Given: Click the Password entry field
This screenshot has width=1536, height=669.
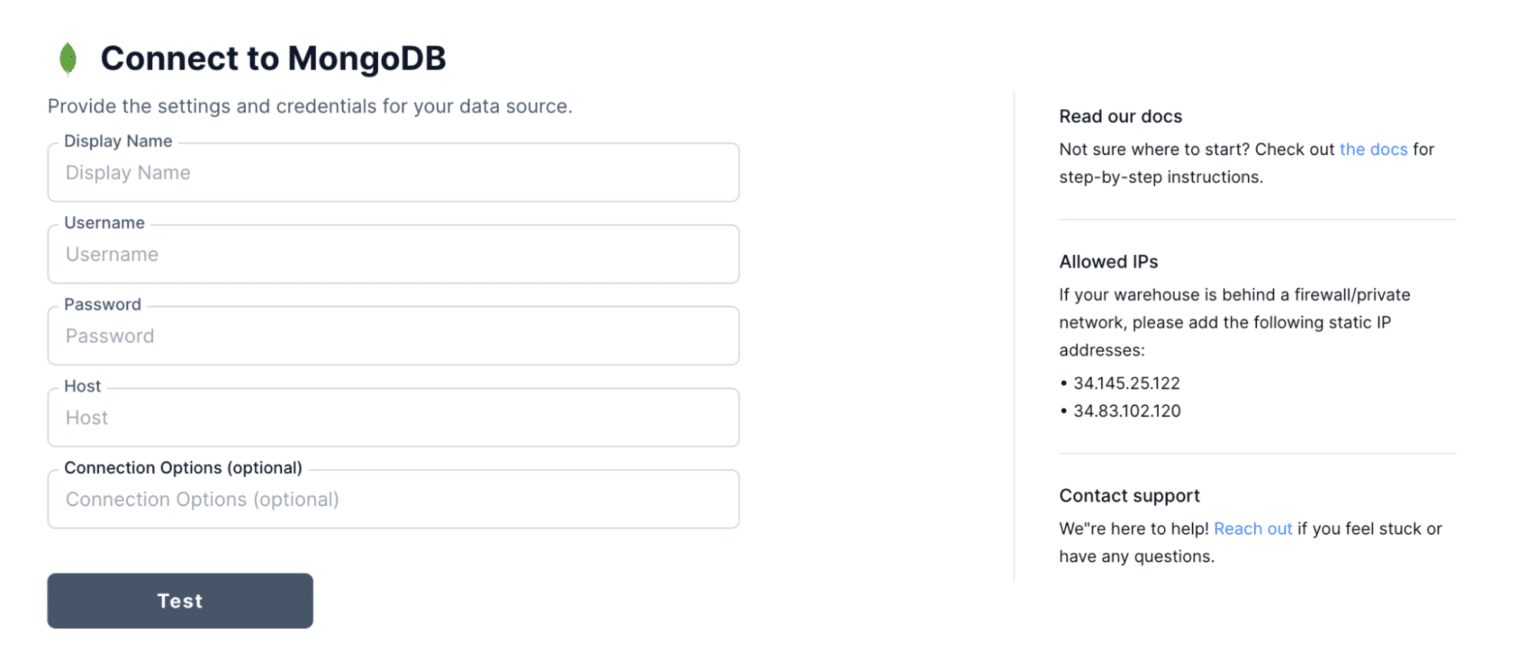Looking at the screenshot, I should (393, 336).
